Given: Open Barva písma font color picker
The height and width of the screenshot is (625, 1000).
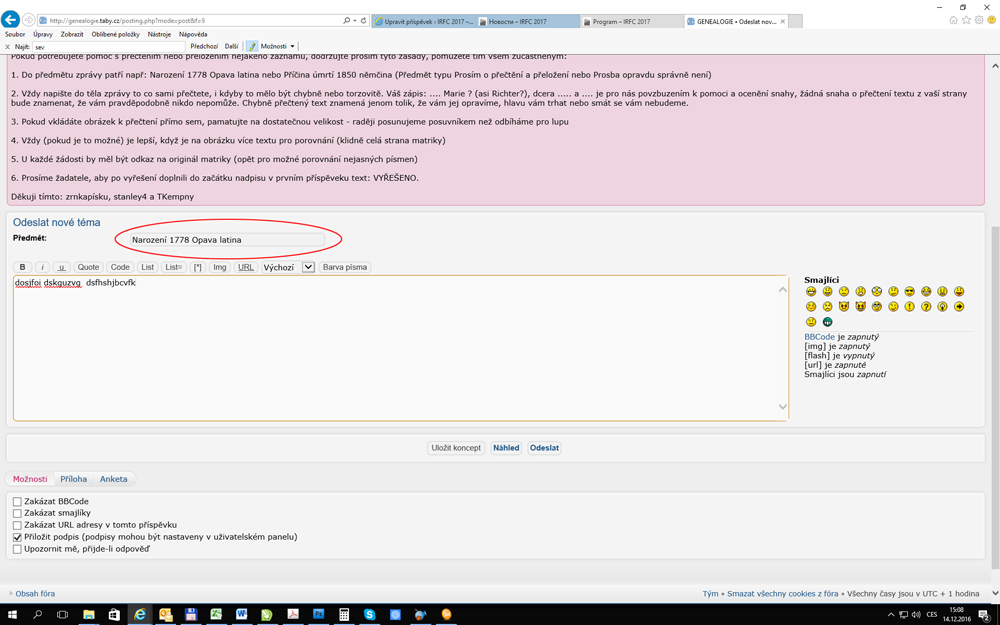Looking at the screenshot, I should [344, 267].
